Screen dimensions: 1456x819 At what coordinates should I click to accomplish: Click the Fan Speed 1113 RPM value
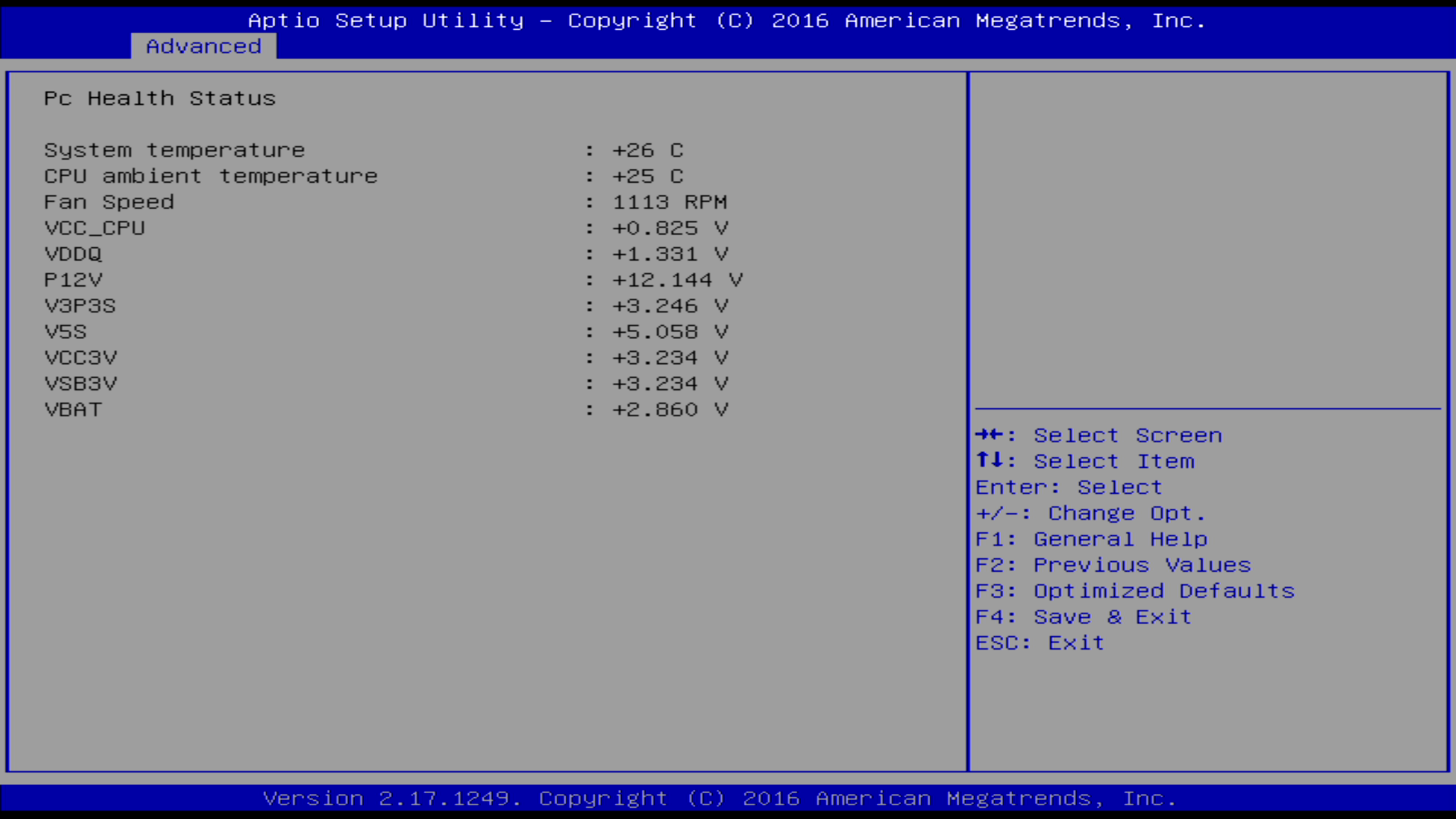[669, 202]
